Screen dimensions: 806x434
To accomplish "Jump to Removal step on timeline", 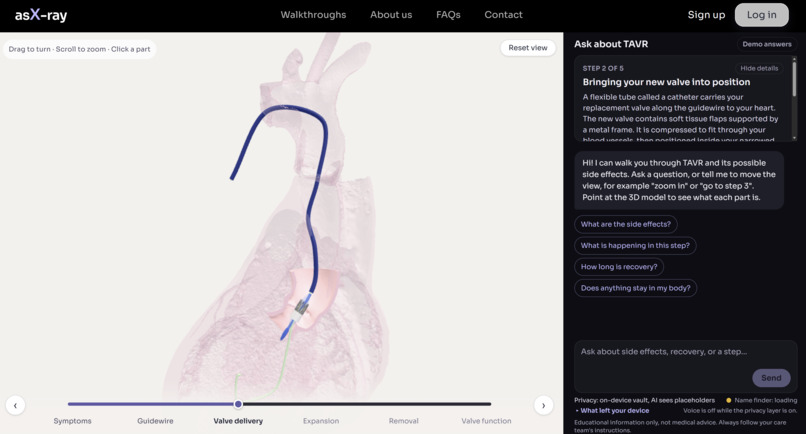I will pos(404,421).
